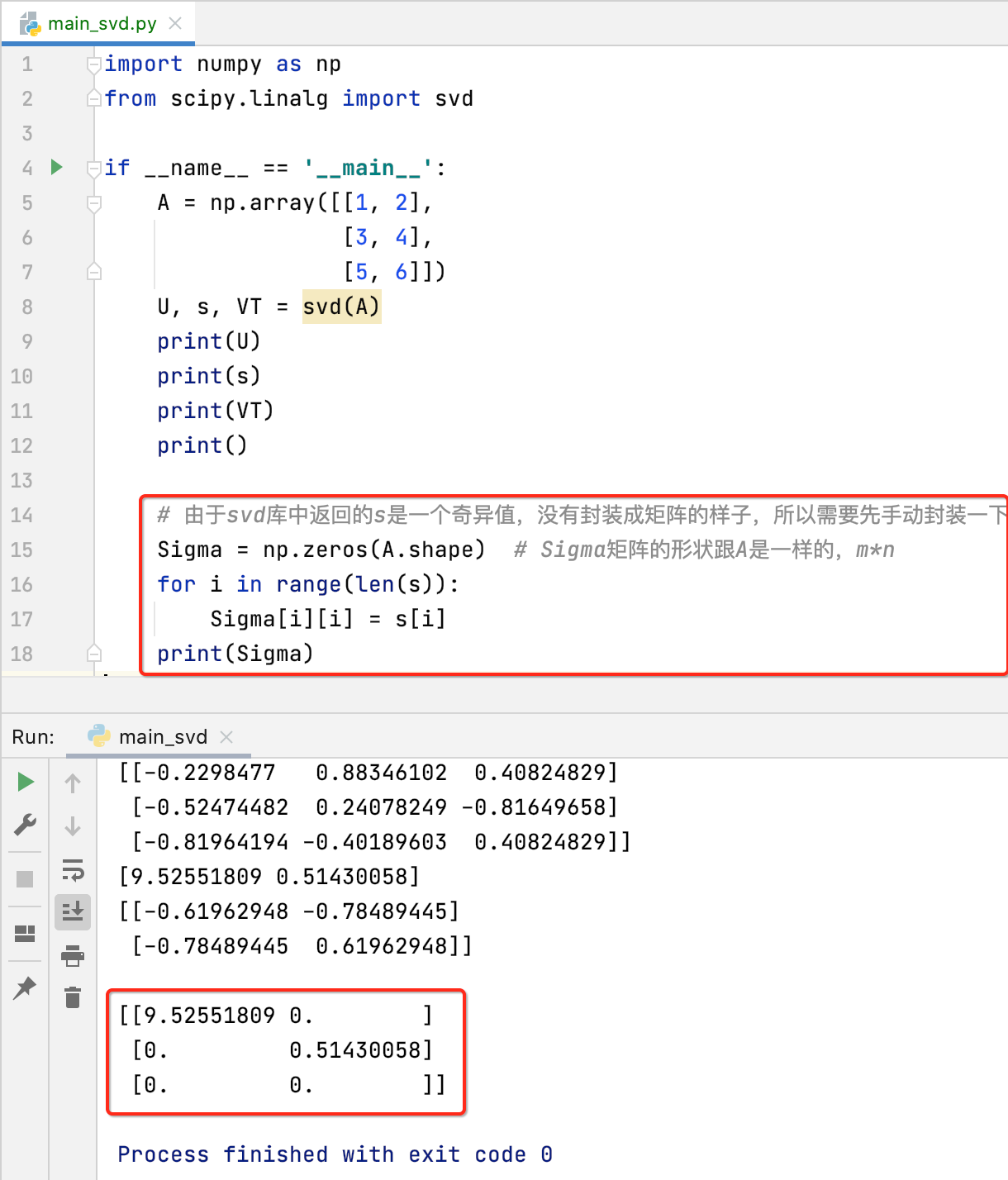
Task: Click the print(Sigma) statement on line 18
Action: point(235,654)
